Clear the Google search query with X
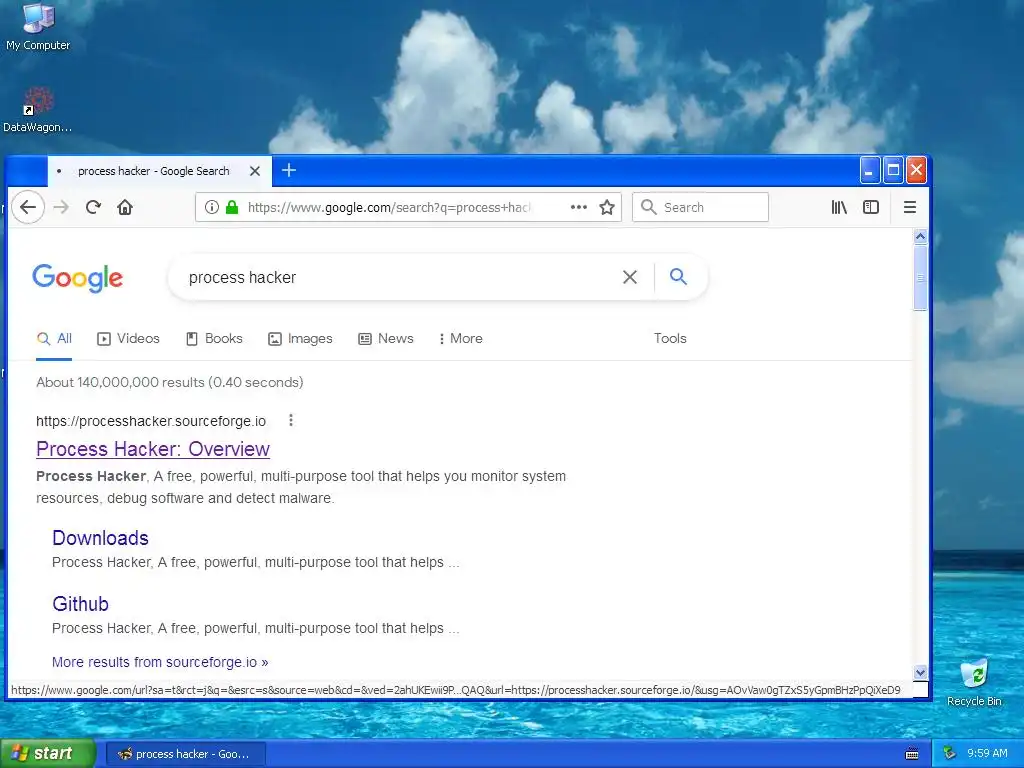1024x768 pixels. 630,278
